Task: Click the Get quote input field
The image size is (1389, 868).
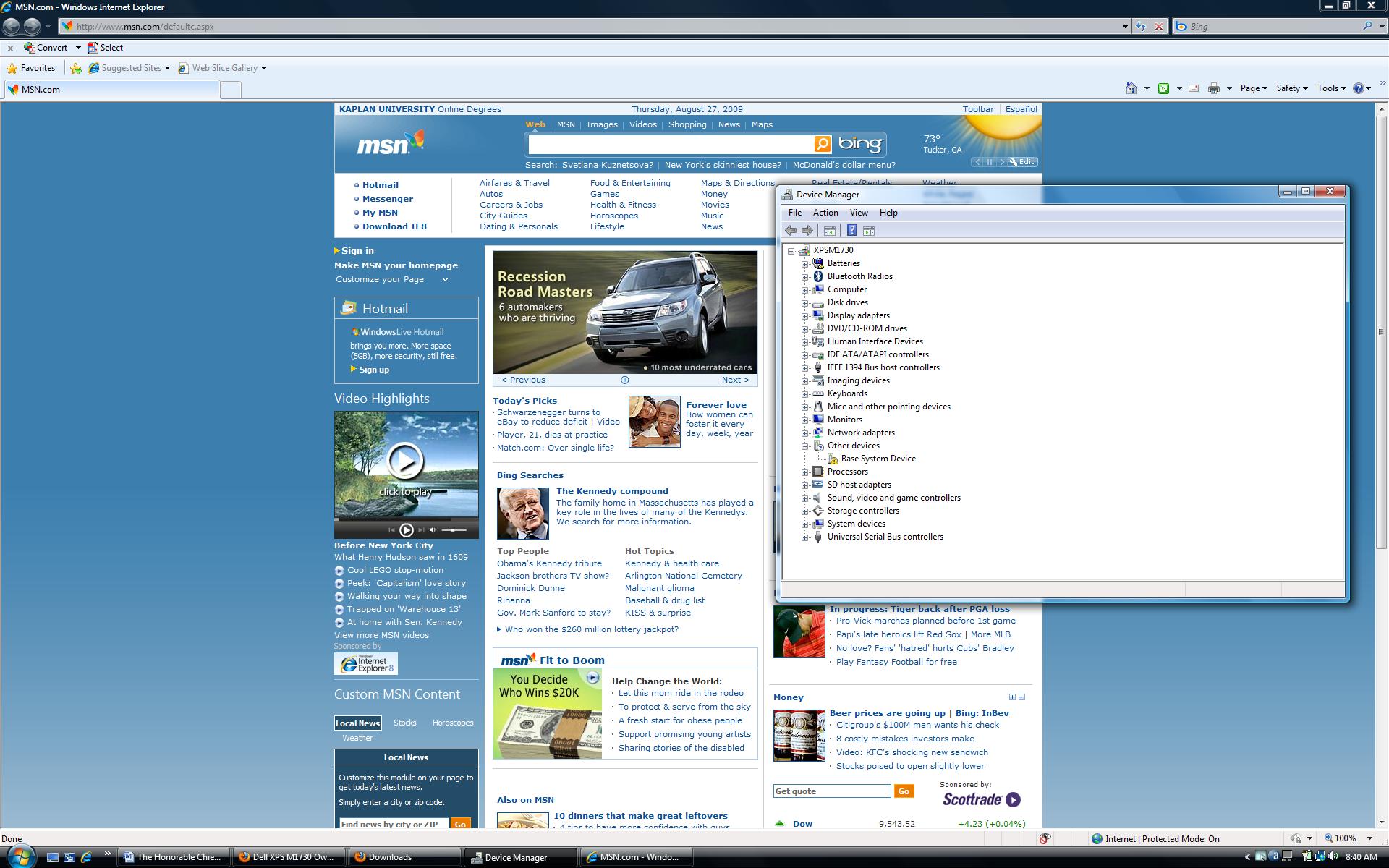Action: pos(832,791)
